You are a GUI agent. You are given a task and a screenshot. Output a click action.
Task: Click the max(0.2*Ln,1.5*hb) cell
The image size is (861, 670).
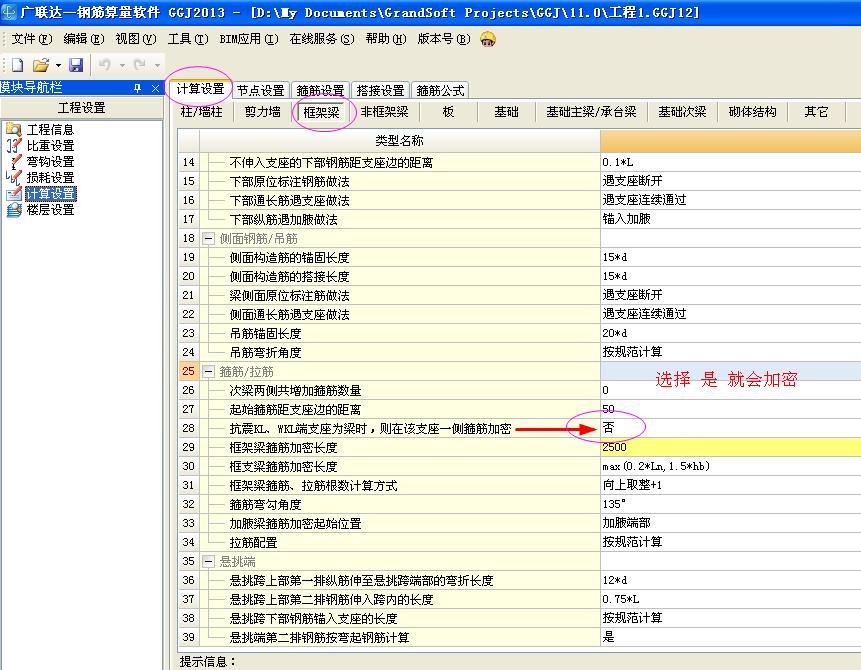[730, 466]
